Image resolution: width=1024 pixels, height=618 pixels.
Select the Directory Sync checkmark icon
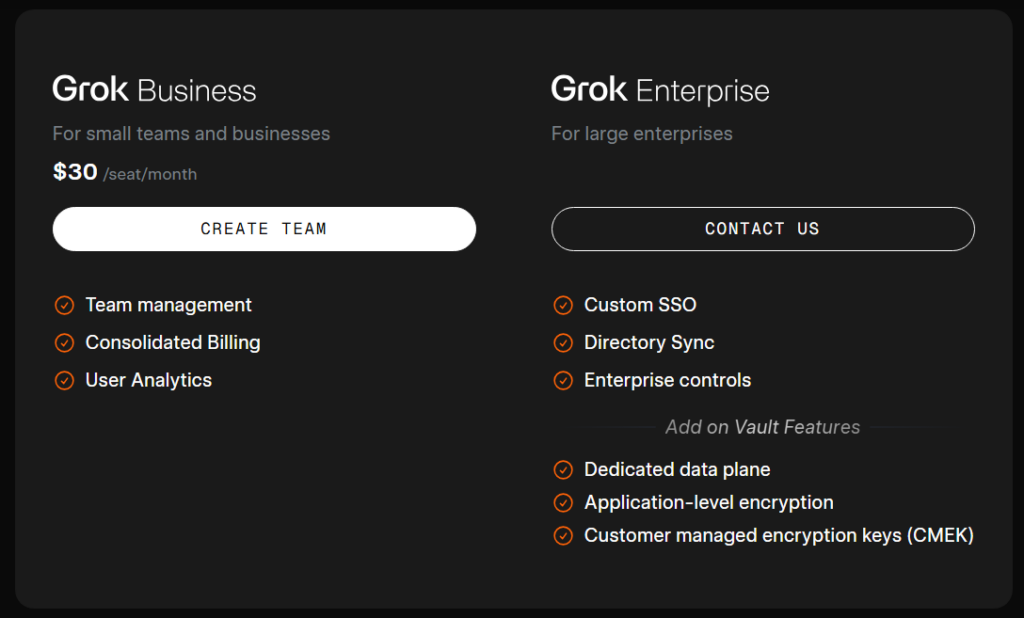563,342
